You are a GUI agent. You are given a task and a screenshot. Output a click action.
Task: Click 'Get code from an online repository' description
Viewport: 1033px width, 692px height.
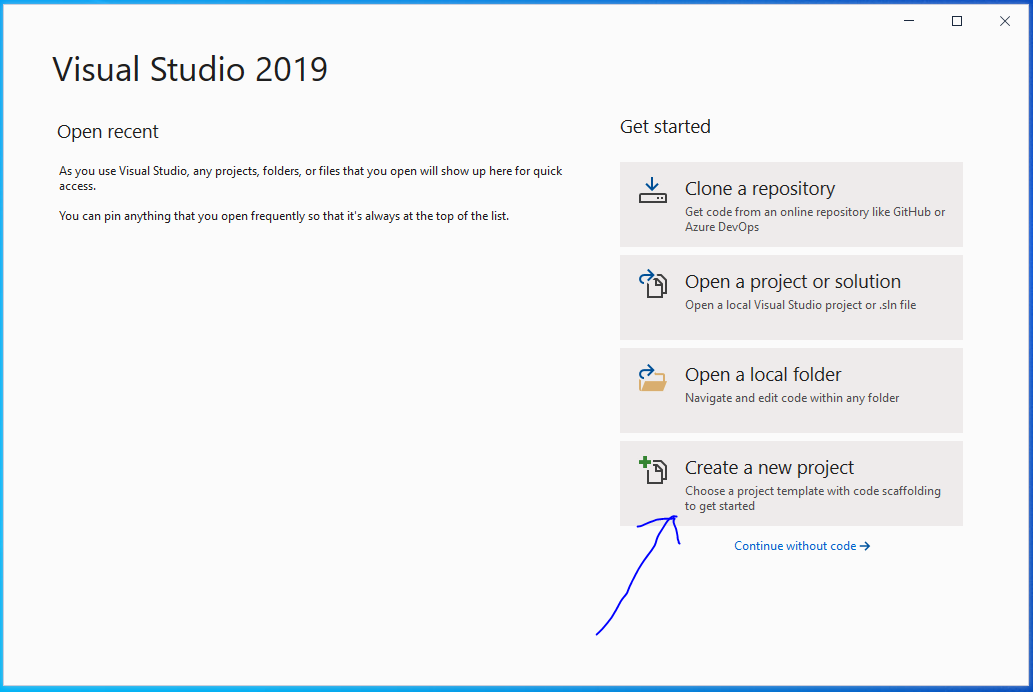(815, 219)
